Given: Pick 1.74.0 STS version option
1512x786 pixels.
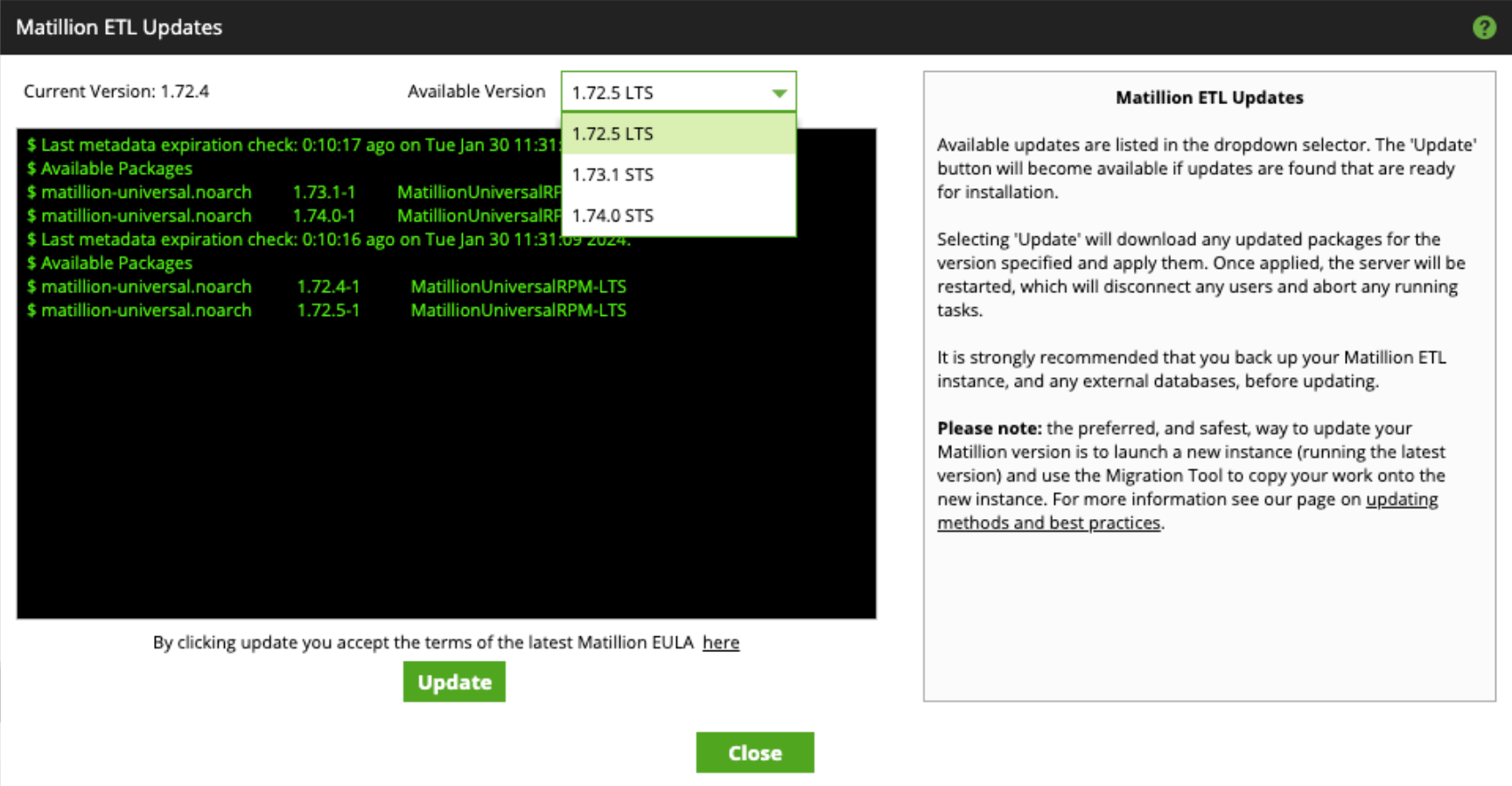Looking at the screenshot, I should [679, 215].
